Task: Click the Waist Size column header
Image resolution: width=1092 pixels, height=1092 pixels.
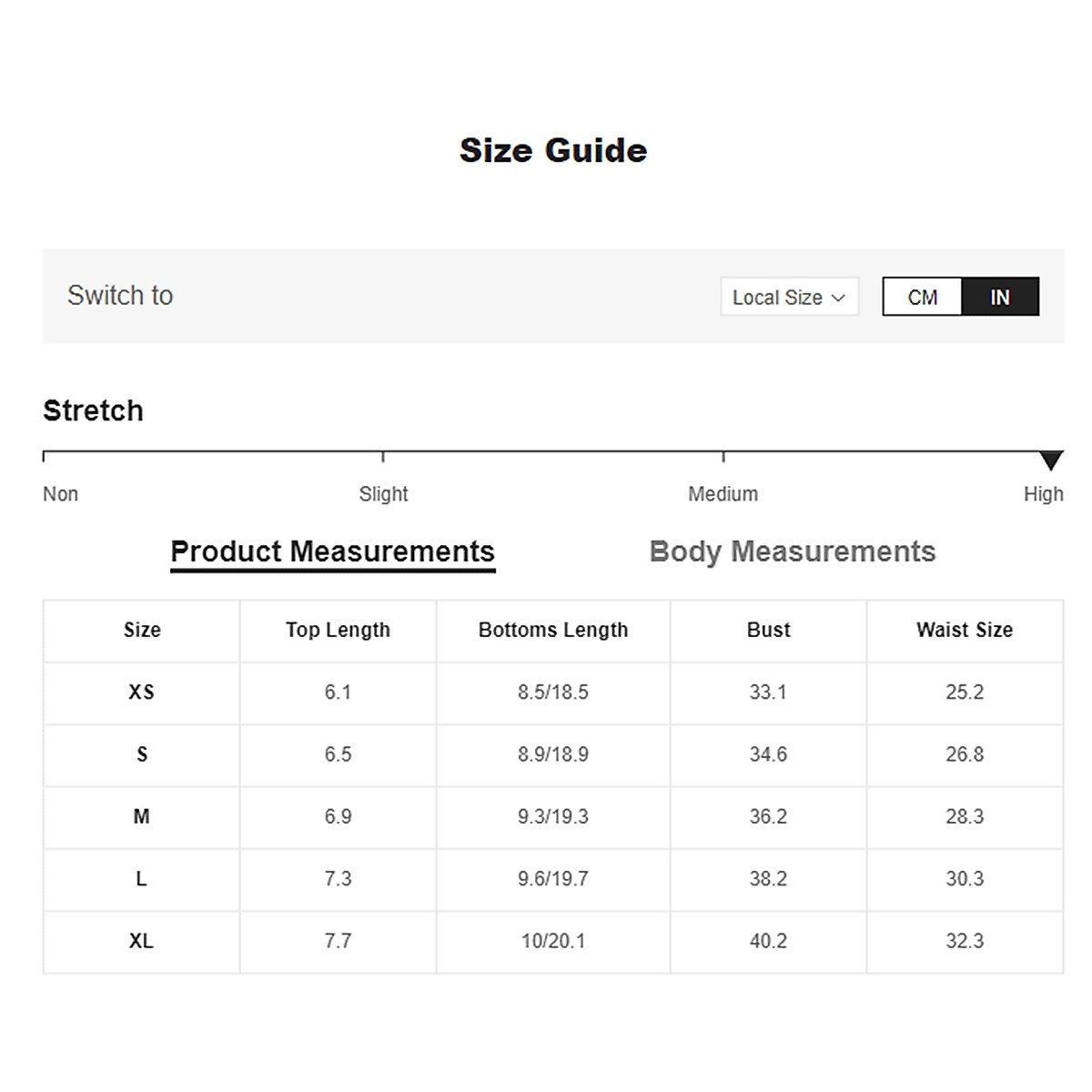Action: 965,630
